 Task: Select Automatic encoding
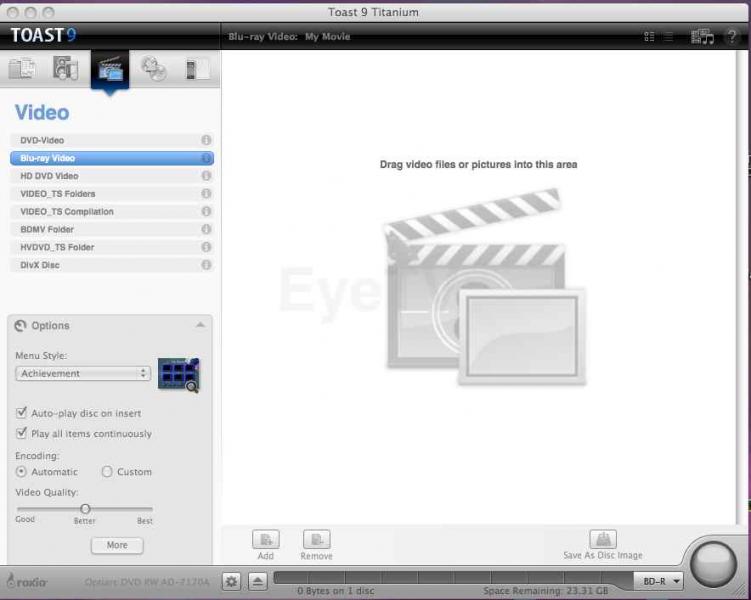[21, 472]
